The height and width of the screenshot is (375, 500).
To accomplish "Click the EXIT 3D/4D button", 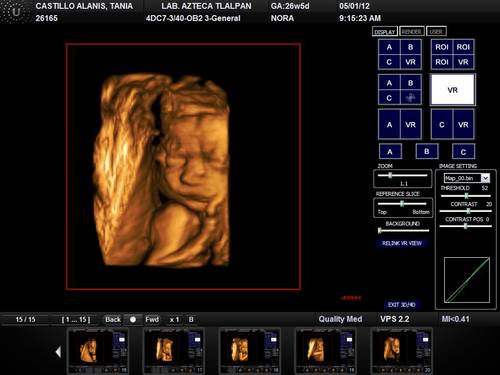I will [401, 304].
